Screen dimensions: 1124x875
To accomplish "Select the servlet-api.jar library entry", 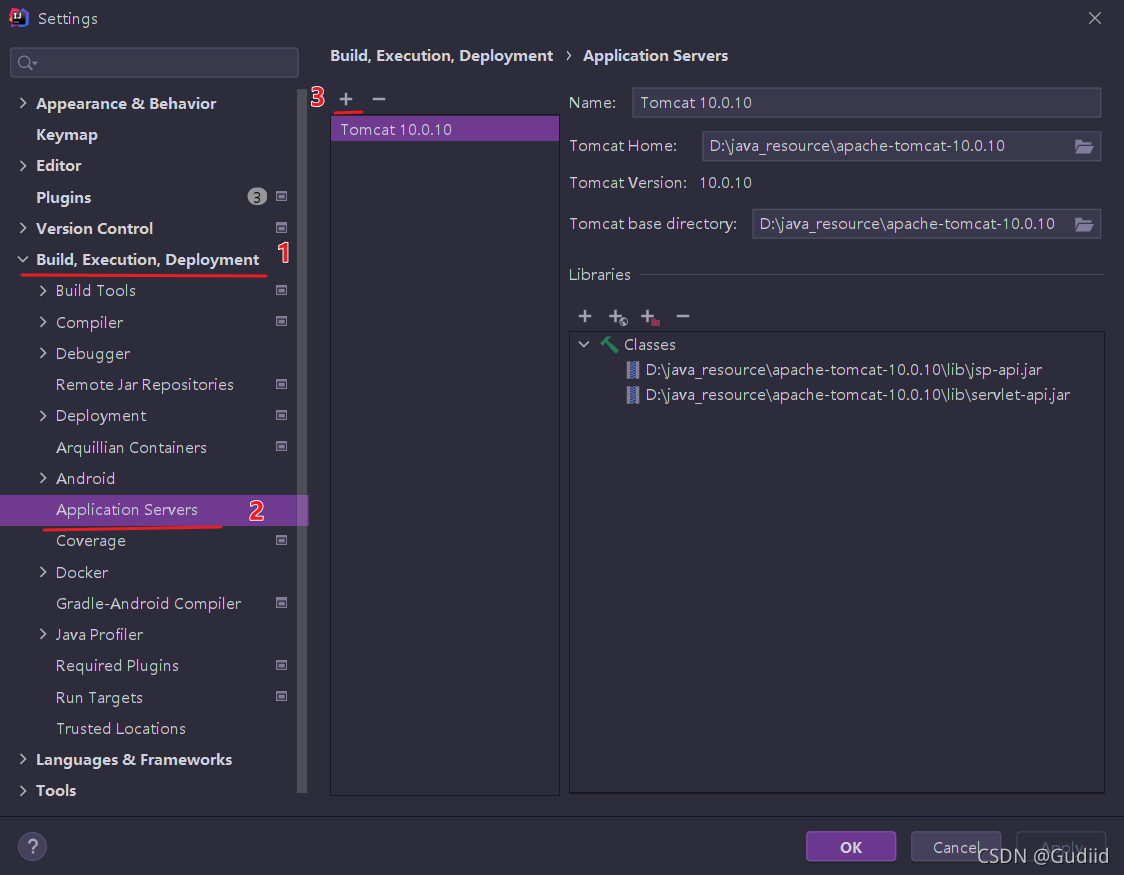I will [x=848, y=395].
